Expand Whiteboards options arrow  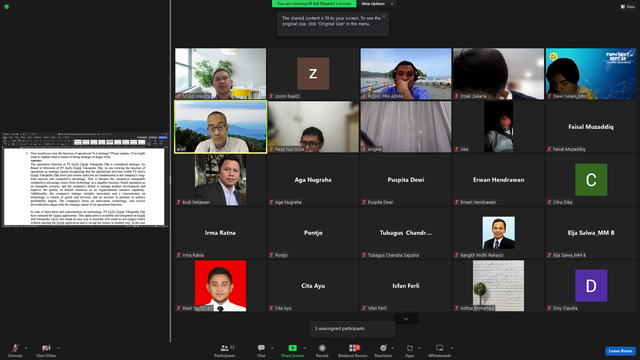(452, 348)
